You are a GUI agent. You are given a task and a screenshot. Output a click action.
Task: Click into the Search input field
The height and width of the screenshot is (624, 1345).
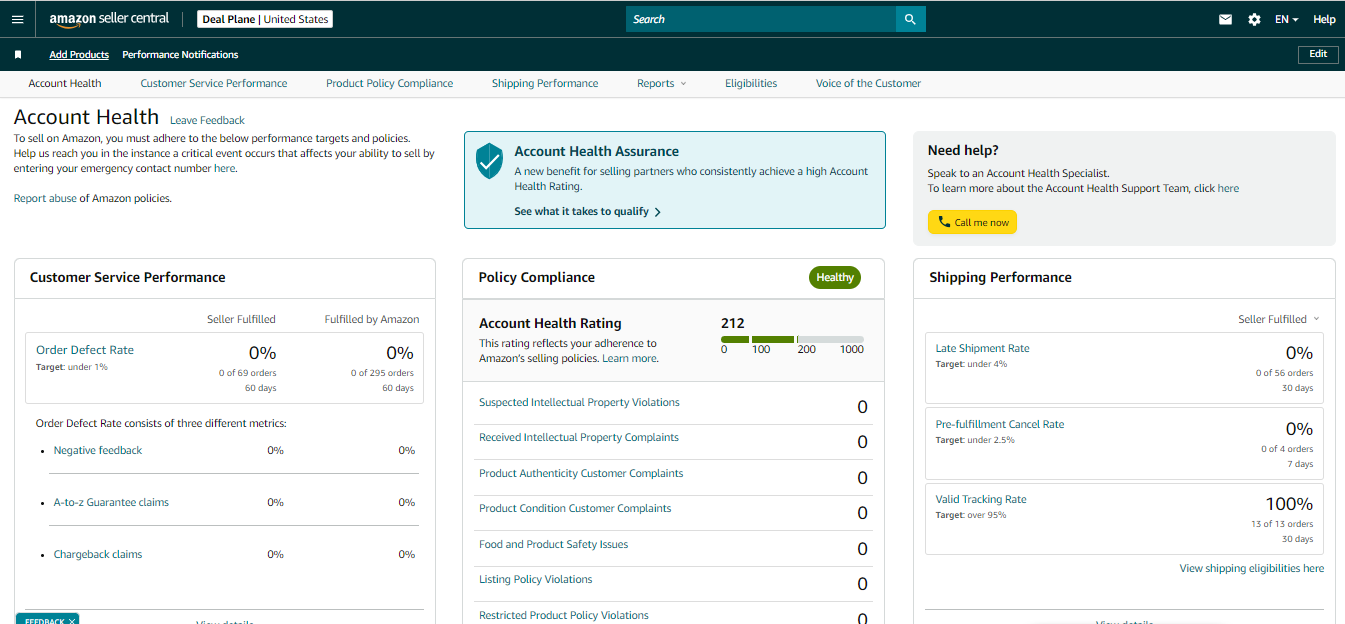tap(760, 19)
